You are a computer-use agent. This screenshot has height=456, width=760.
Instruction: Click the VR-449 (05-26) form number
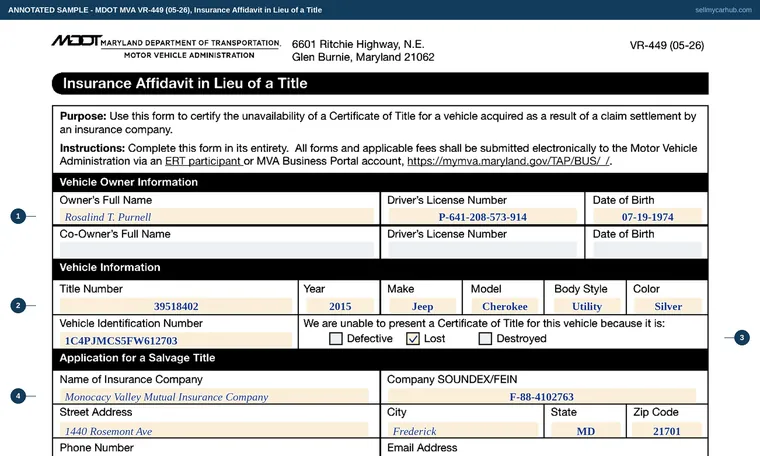pyautogui.click(x=666, y=45)
